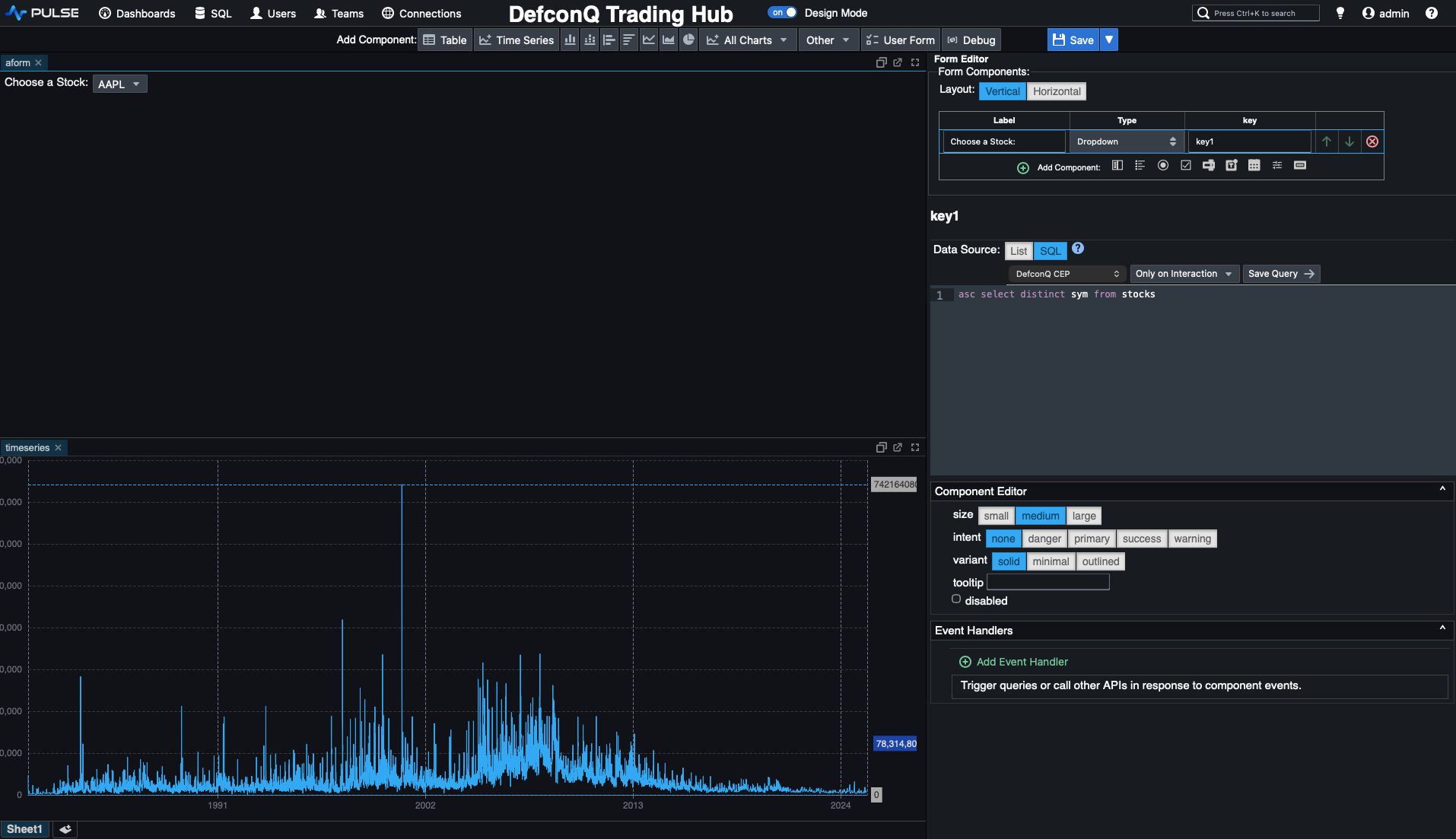Add a checkbox component in the Form Editor
The image size is (1456, 839).
1186,165
